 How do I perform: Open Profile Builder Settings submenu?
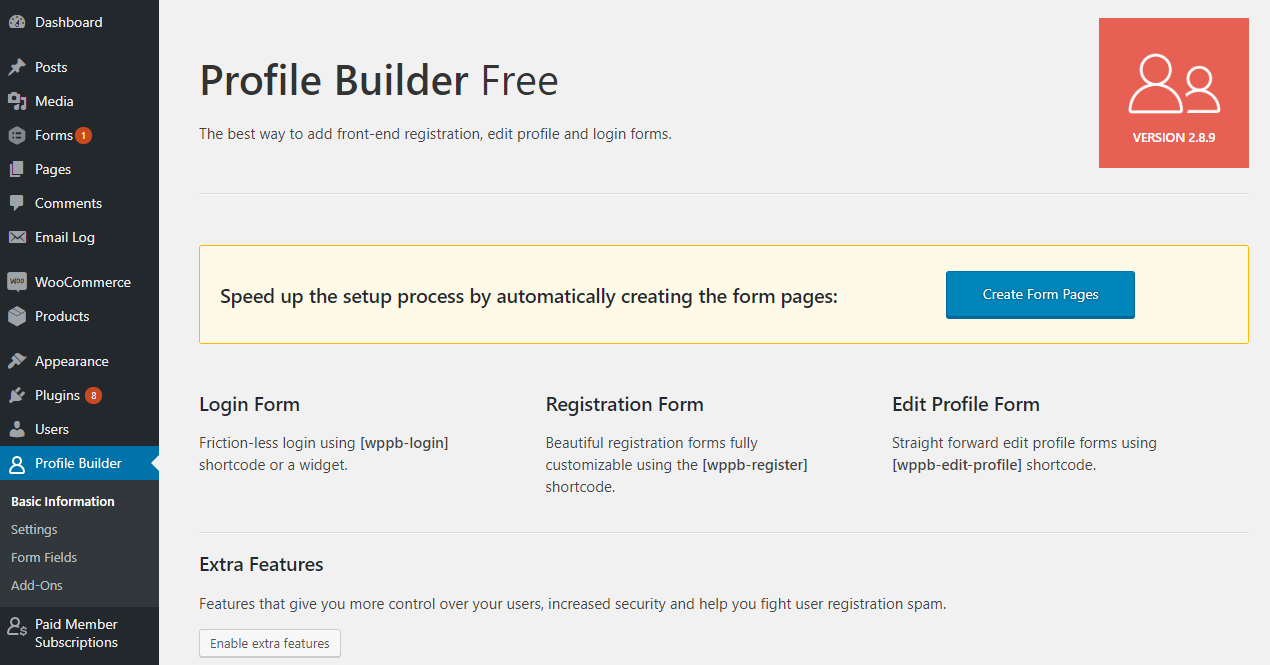[34, 529]
